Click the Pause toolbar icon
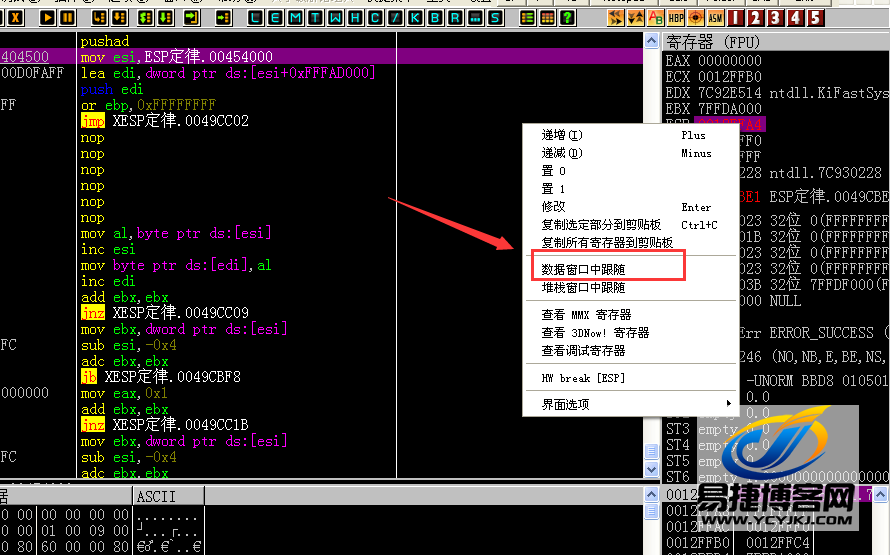 click(68, 18)
